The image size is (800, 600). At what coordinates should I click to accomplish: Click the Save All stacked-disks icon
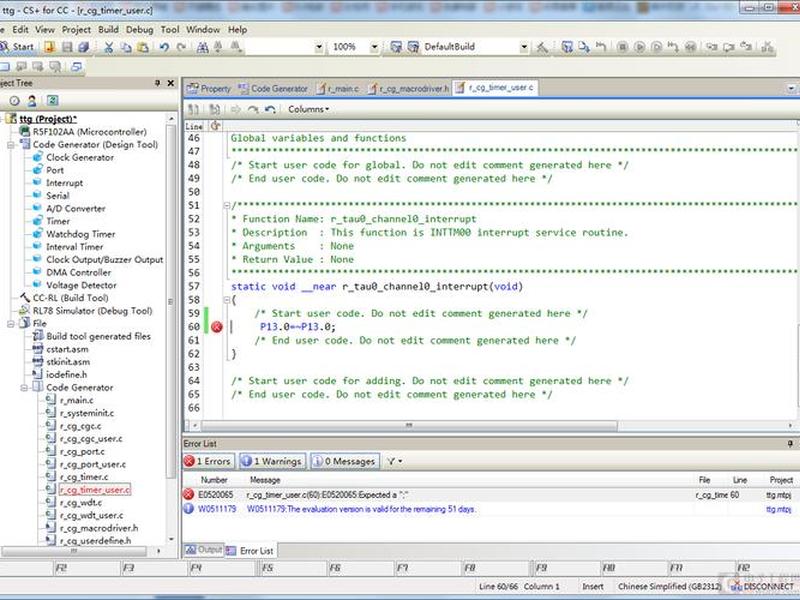point(84,47)
